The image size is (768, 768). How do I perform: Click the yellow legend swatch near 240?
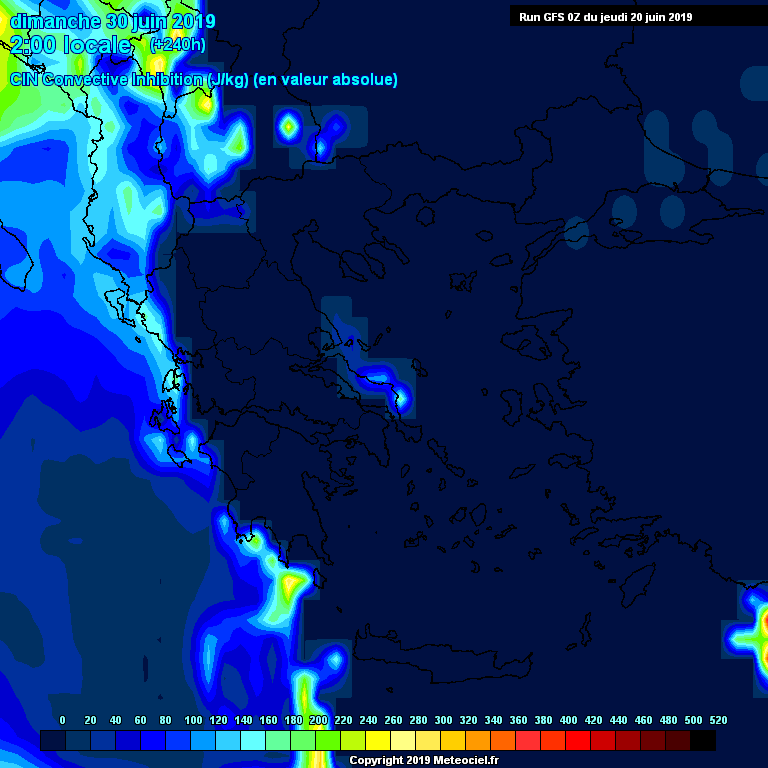378,741
